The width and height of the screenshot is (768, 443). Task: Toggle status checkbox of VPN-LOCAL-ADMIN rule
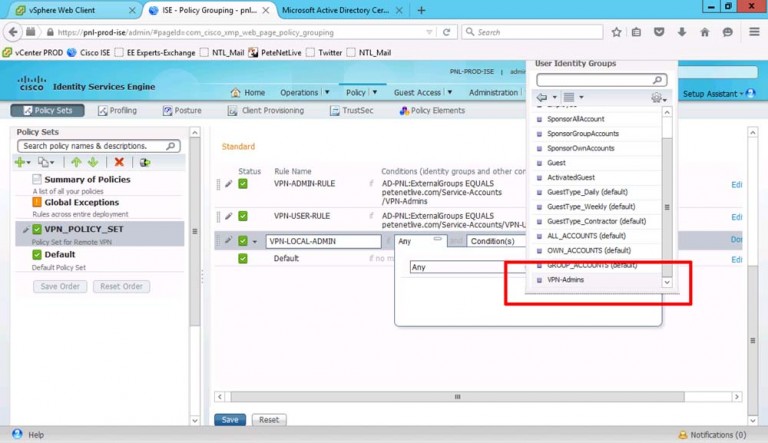pyautogui.click(x=243, y=241)
